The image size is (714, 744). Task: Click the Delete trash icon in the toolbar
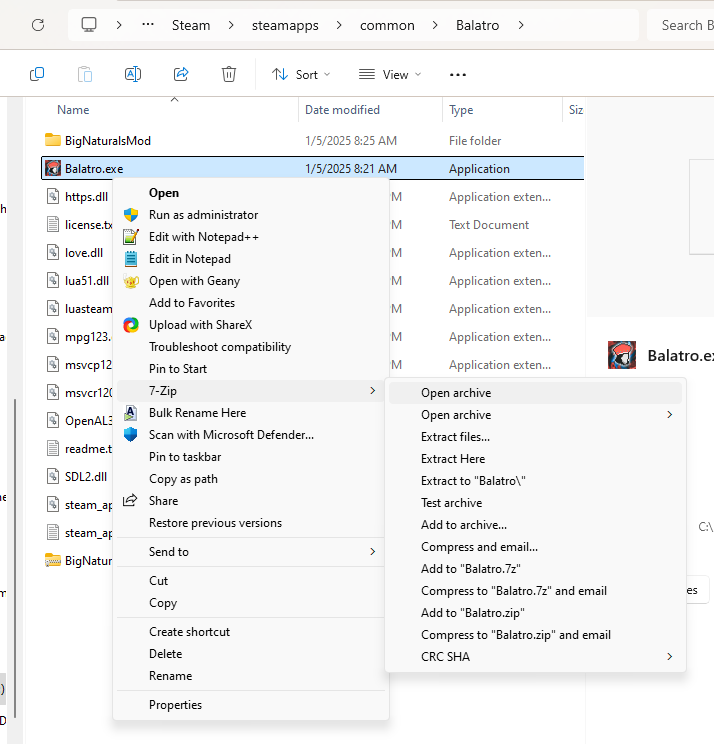point(229,74)
